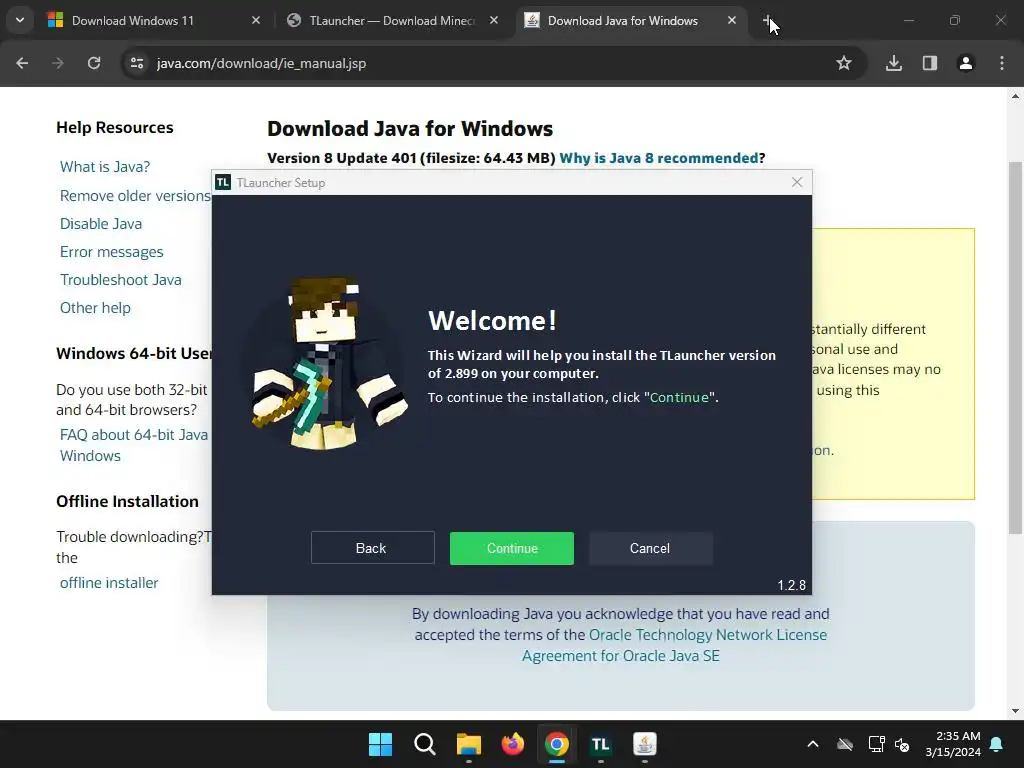
Task: Open the clock and calendar flyout
Action: tap(953, 744)
